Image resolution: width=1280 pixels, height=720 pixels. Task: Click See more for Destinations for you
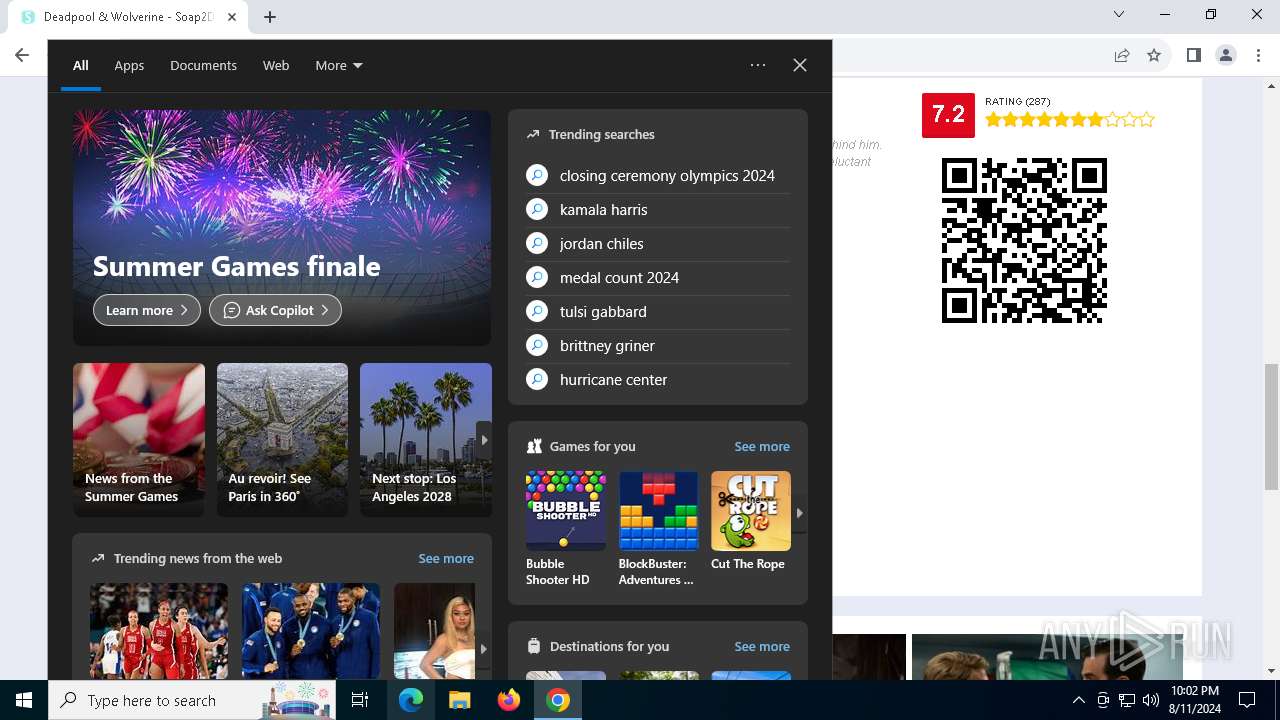coord(762,646)
